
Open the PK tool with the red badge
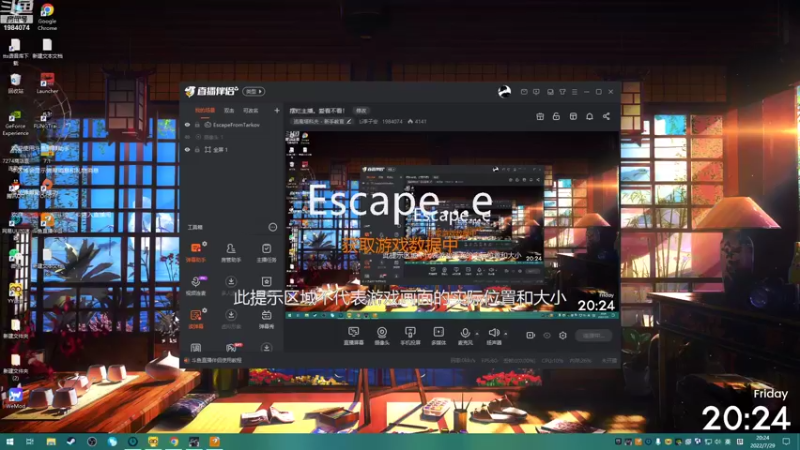231,348
